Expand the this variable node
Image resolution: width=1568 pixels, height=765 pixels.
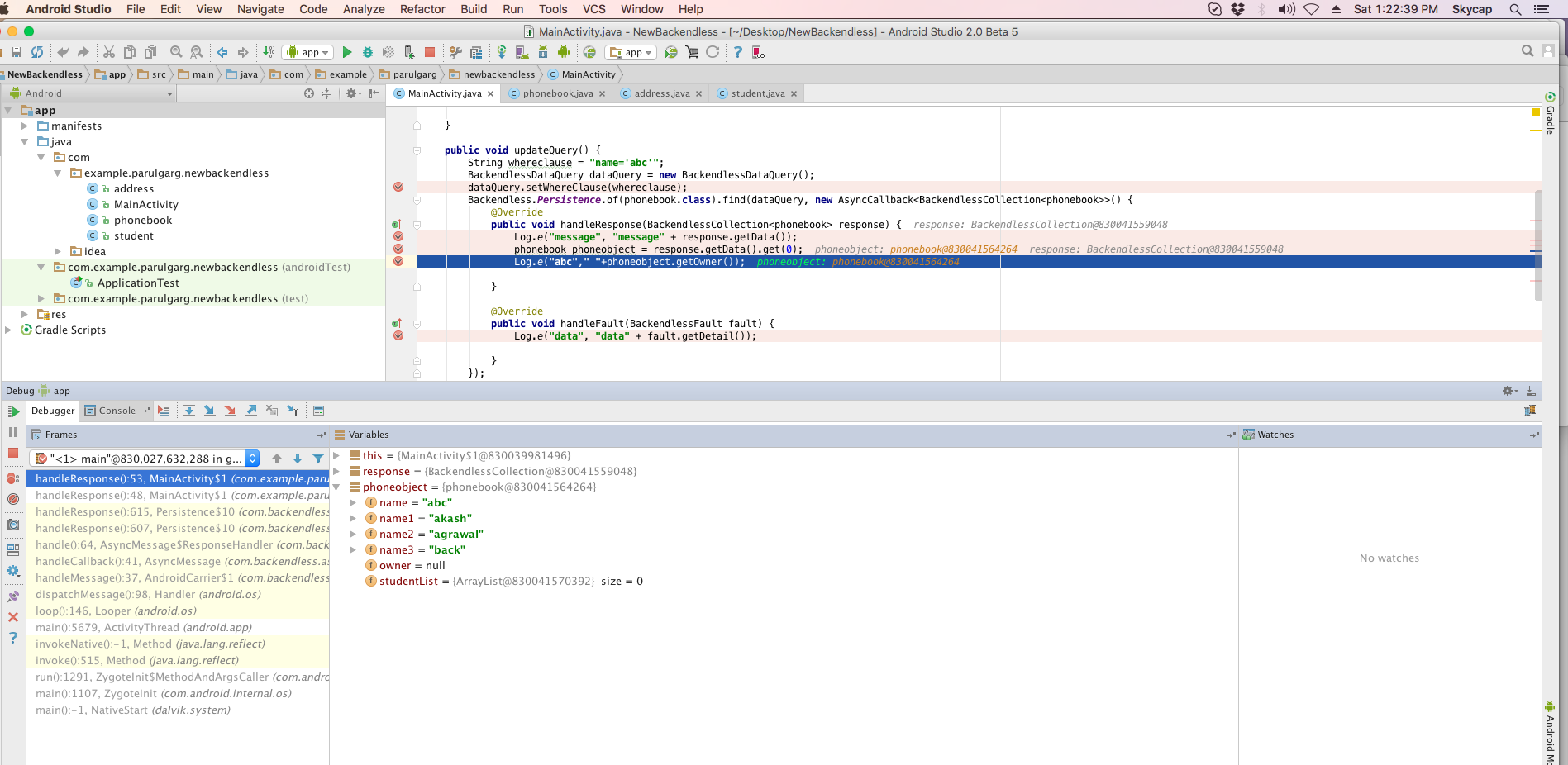coord(336,455)
